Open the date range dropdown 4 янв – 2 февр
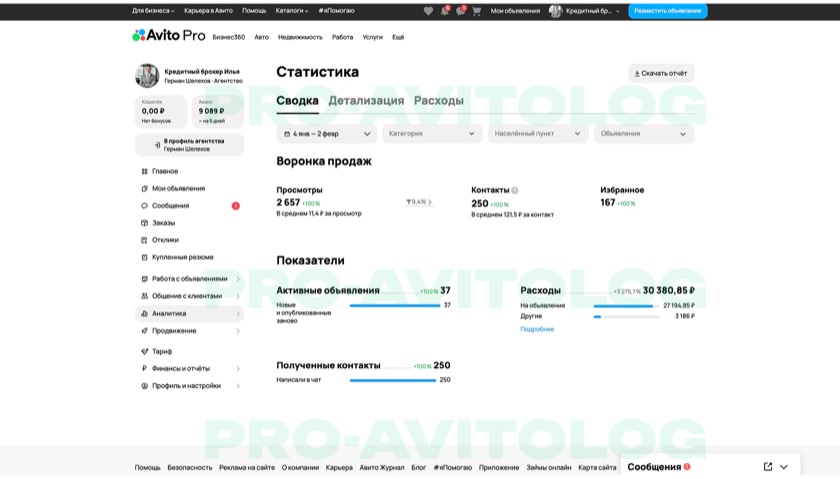 coord(327,134)
